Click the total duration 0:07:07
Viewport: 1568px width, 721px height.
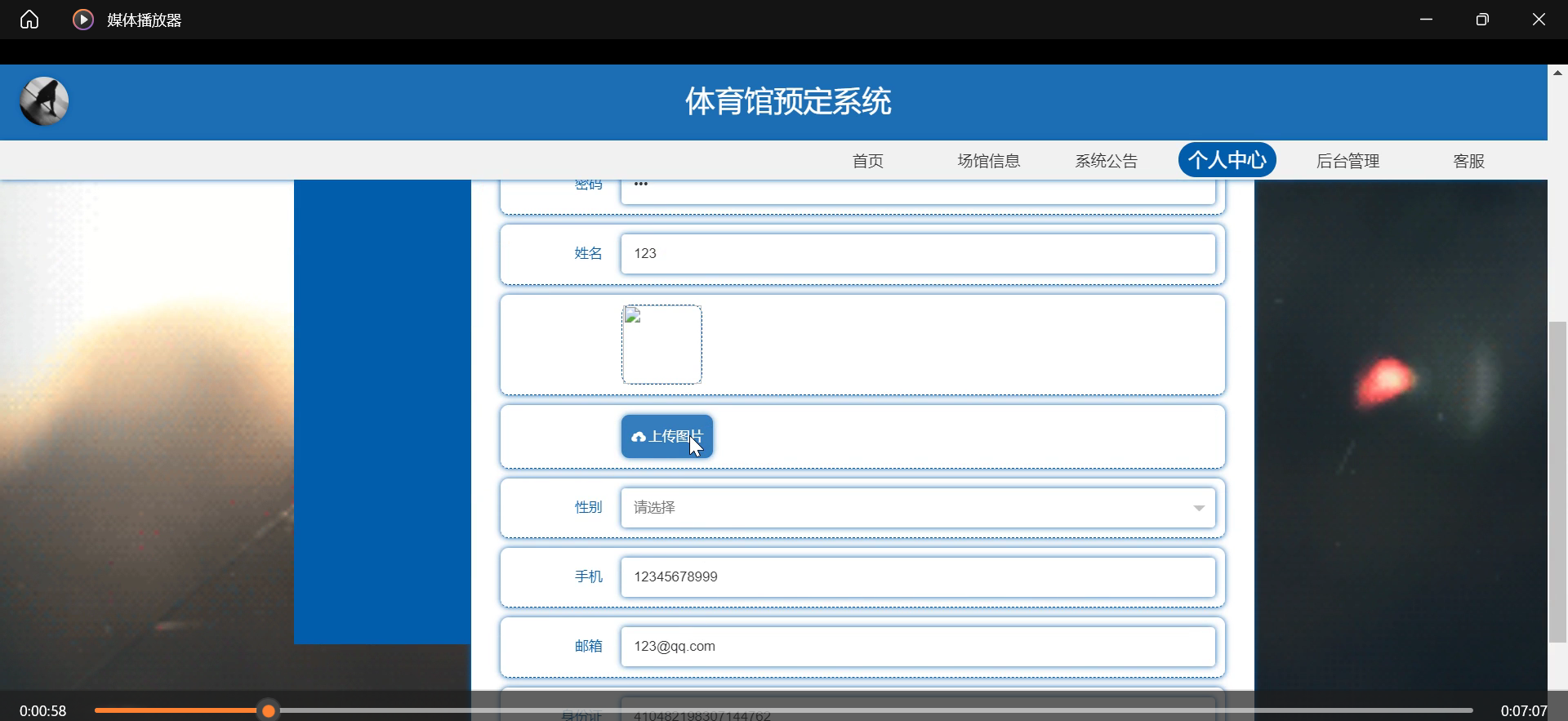(x=1524, y=711)
